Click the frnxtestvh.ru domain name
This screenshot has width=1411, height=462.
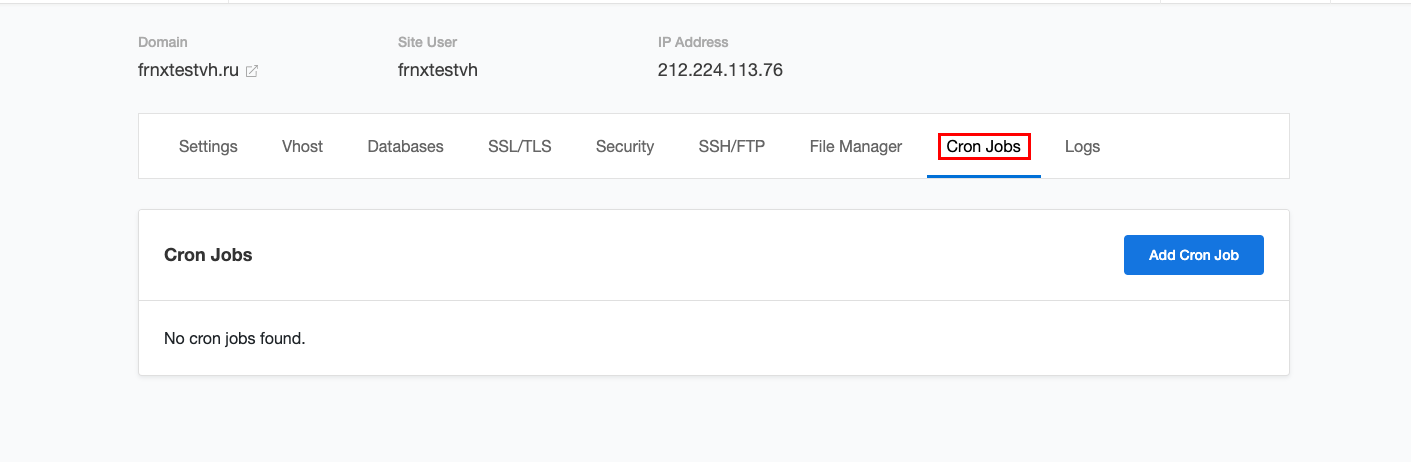[x=188, y=70]
